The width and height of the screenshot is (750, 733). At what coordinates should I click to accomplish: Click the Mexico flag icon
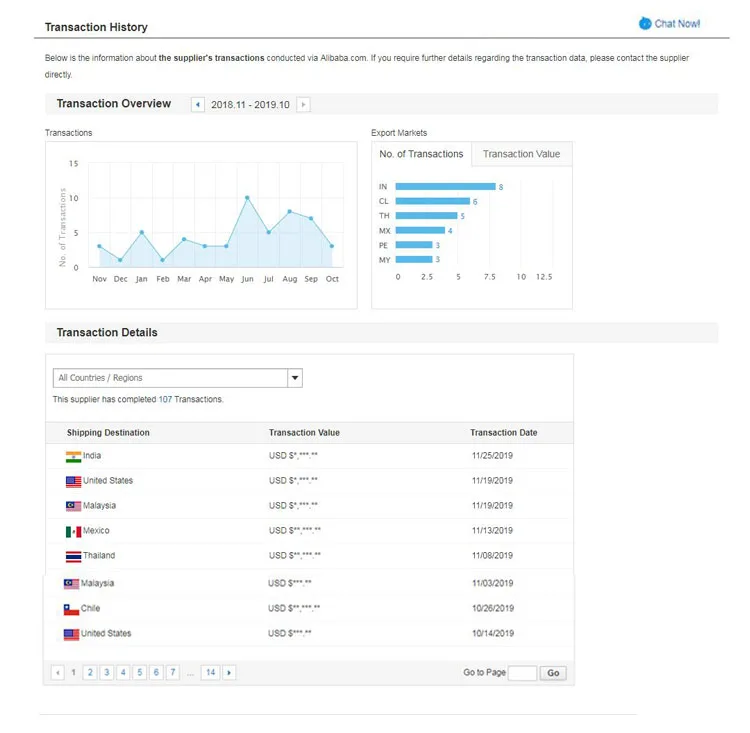(x=73, y=531)
